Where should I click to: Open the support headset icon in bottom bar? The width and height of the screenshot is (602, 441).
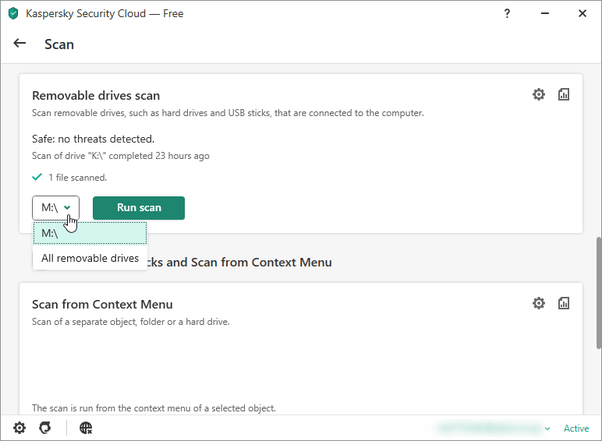[x=45, y=428]
